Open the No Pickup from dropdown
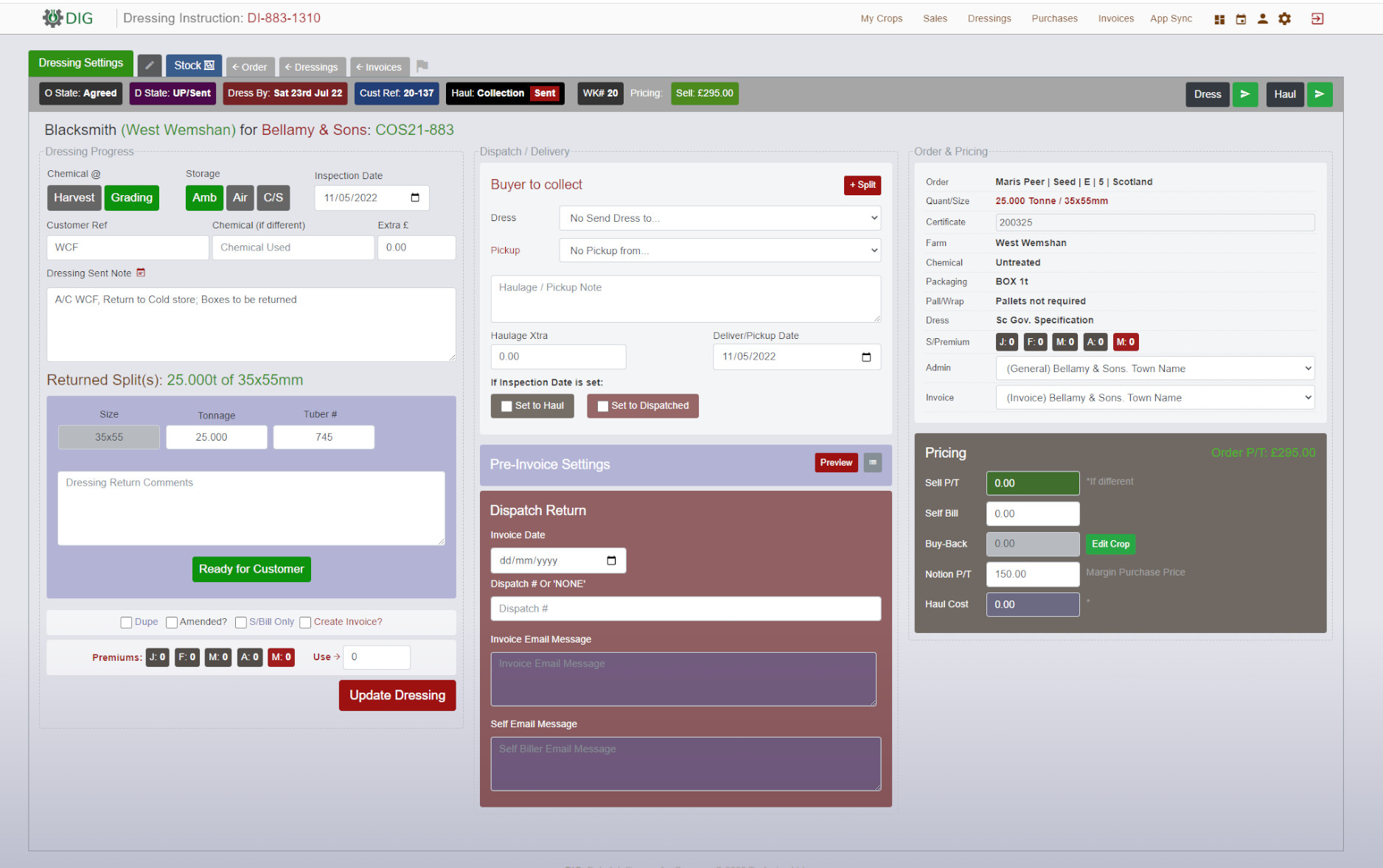The height and width of the screenshot is (868, 1383). coord(720,251)
